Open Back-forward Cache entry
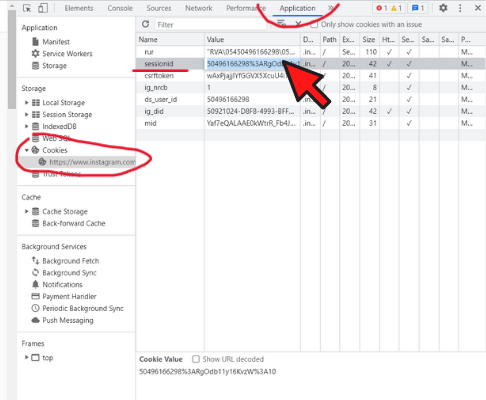Viewport: 486px width, 400px height. pos(74,223)
